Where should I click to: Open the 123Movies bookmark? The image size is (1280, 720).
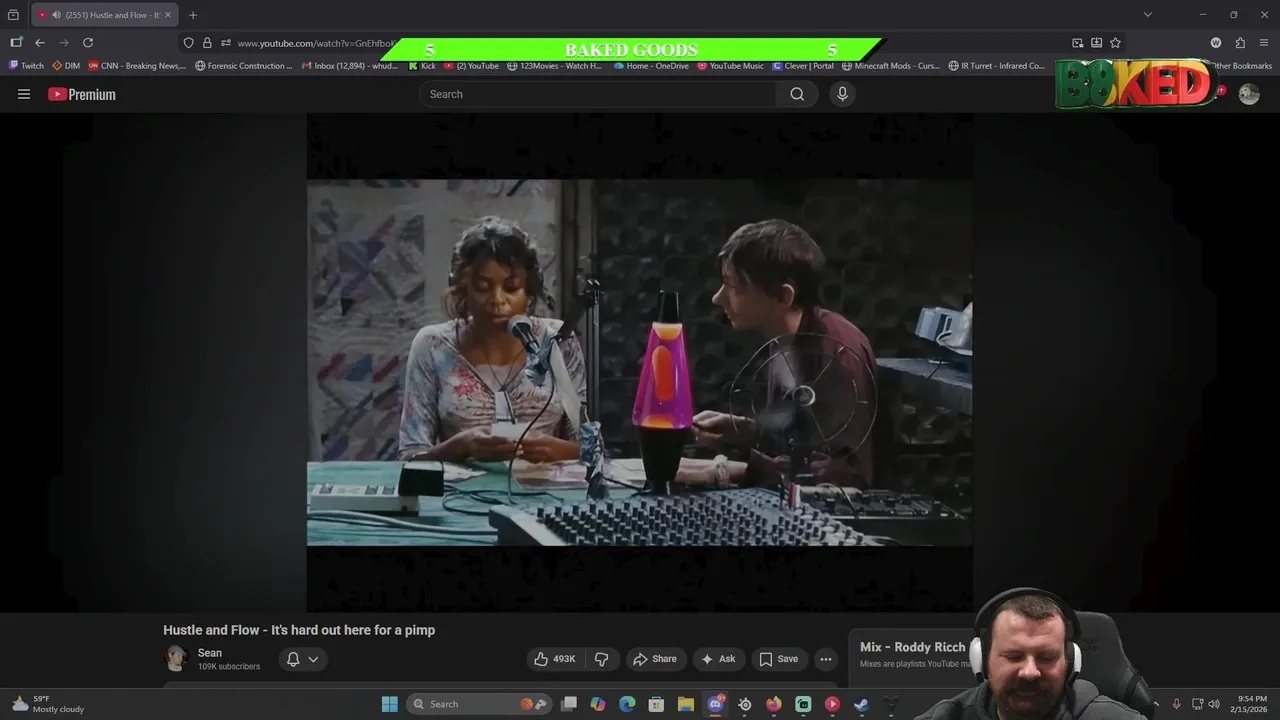coord(555,66)
